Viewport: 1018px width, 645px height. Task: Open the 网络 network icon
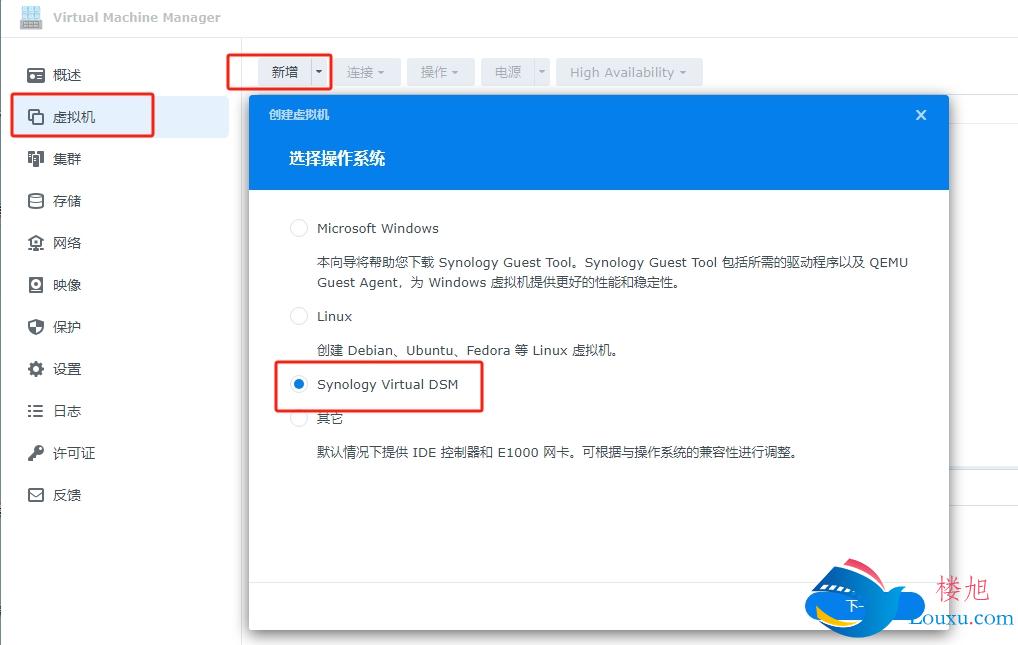36,243
